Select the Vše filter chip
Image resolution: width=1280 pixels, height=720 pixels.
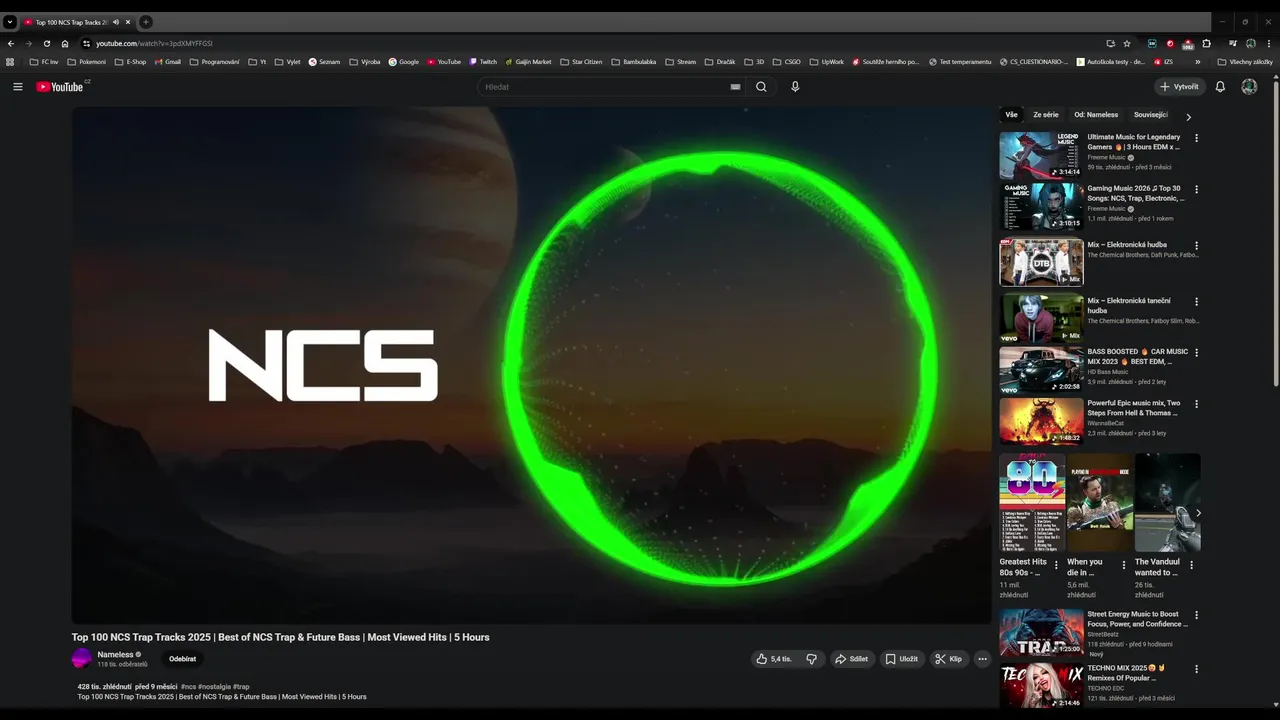point(1011,115)
